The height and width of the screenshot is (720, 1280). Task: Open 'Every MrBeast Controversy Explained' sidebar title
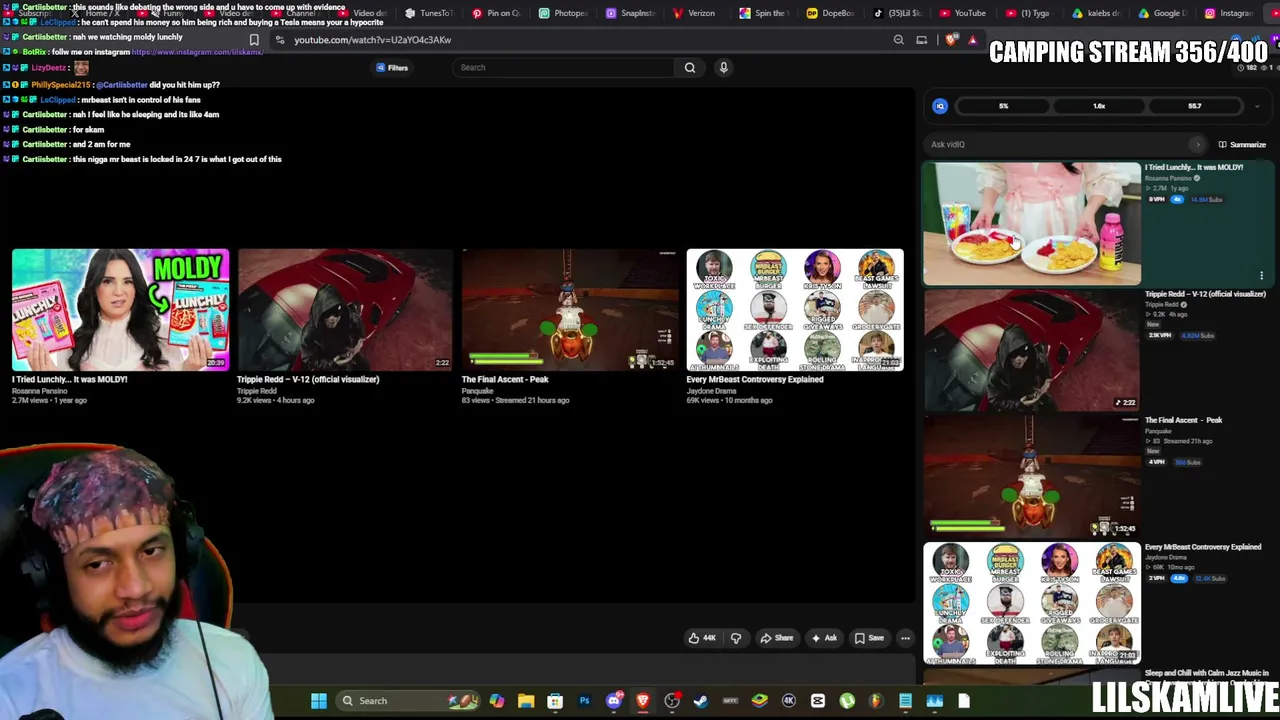point(1203,547)
